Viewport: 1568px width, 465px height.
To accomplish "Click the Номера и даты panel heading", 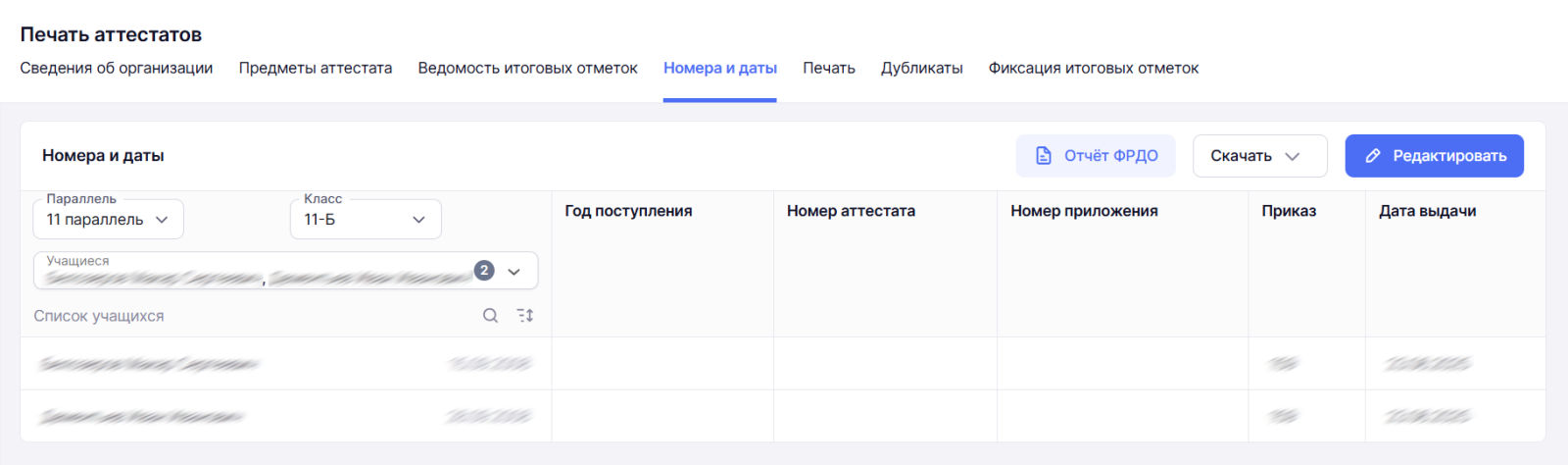I will [x=103, y=156].
